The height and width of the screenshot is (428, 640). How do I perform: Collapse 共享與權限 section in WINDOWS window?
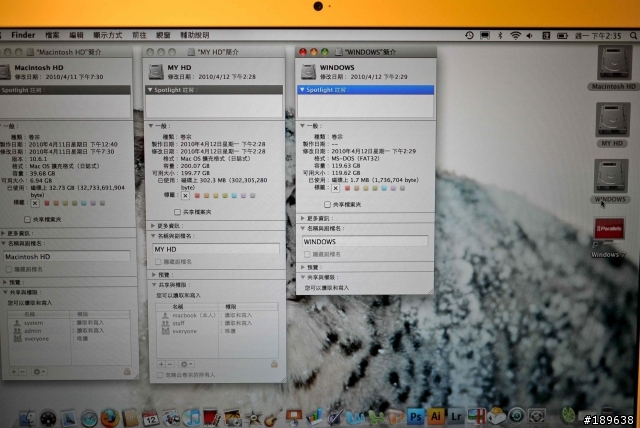pyautogui.click(x=302, y=277)
